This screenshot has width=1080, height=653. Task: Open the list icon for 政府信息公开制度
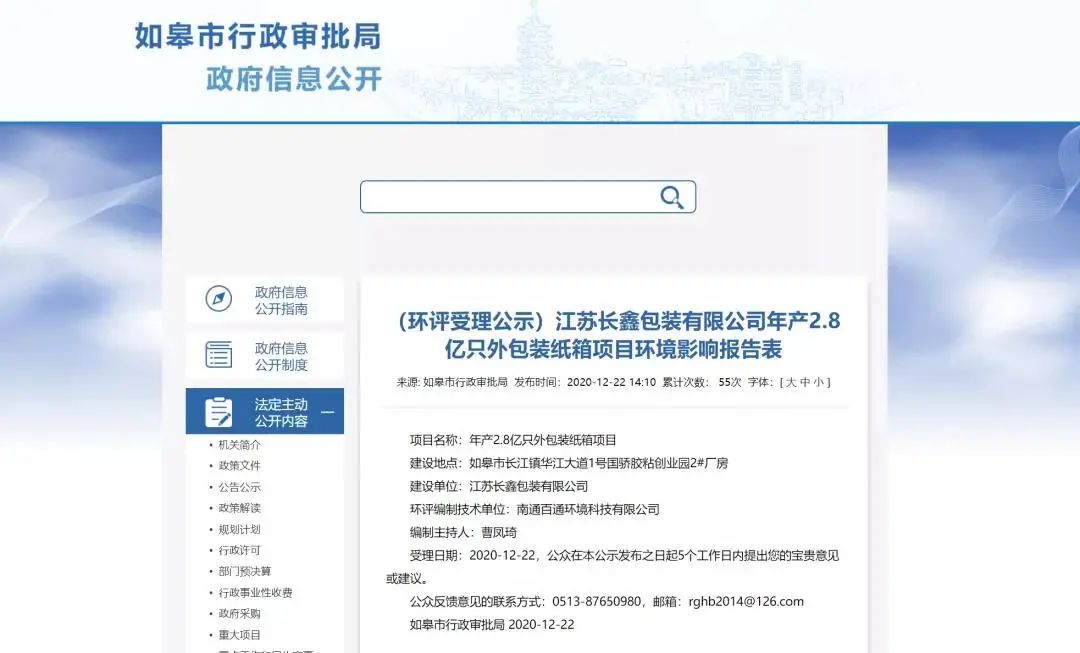tap(218, 355)
